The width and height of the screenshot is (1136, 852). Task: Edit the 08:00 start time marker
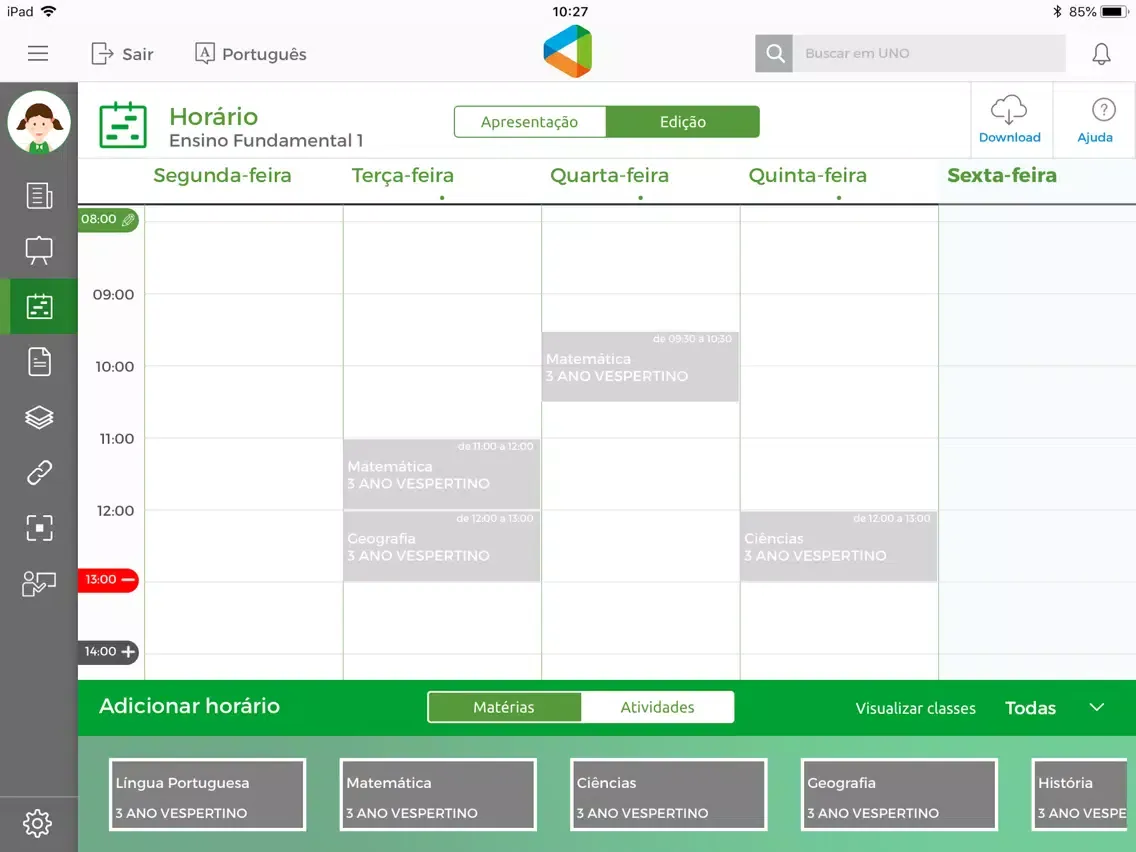click(x=108, y=220)
